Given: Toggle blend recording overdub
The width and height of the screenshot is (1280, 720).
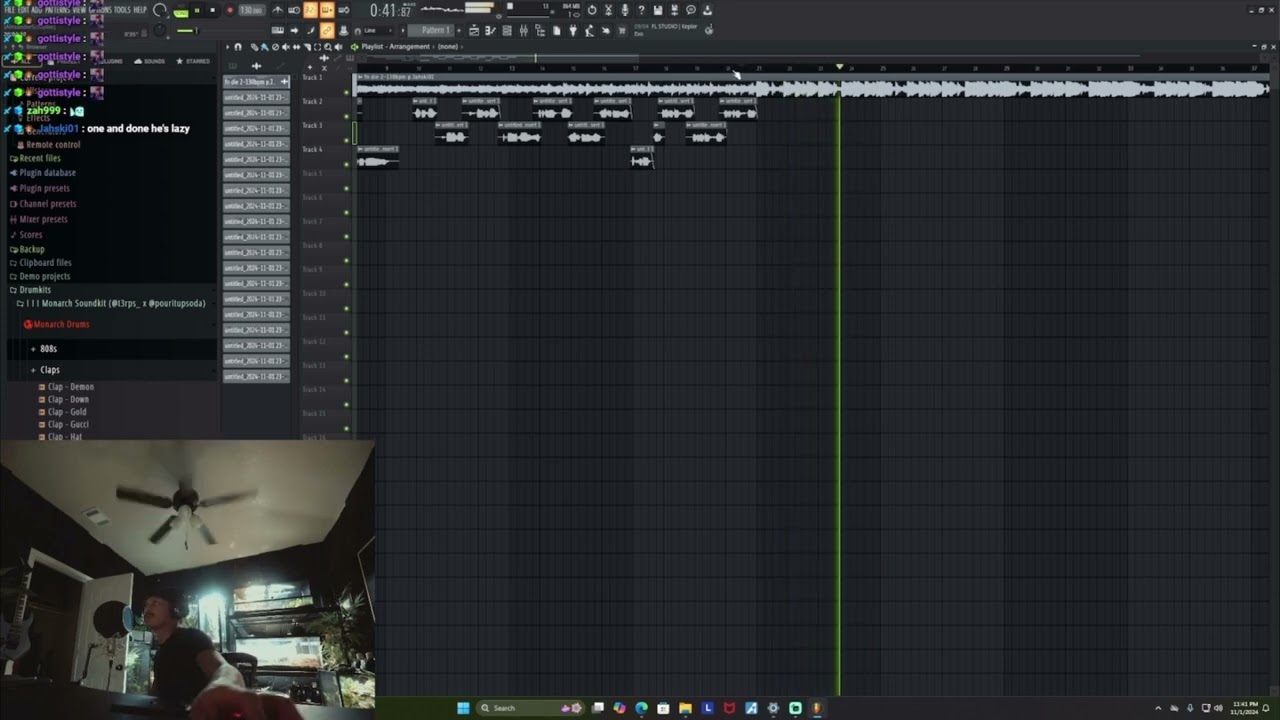Looking at the screenshot, I should coord(327,10).
